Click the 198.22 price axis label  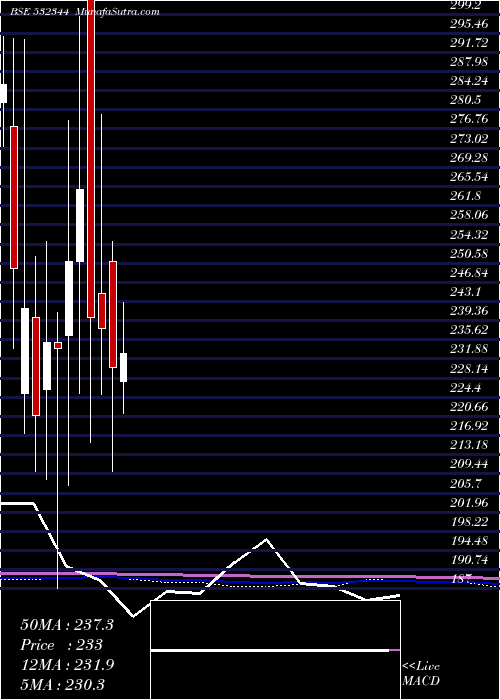[x=469, y=522]
